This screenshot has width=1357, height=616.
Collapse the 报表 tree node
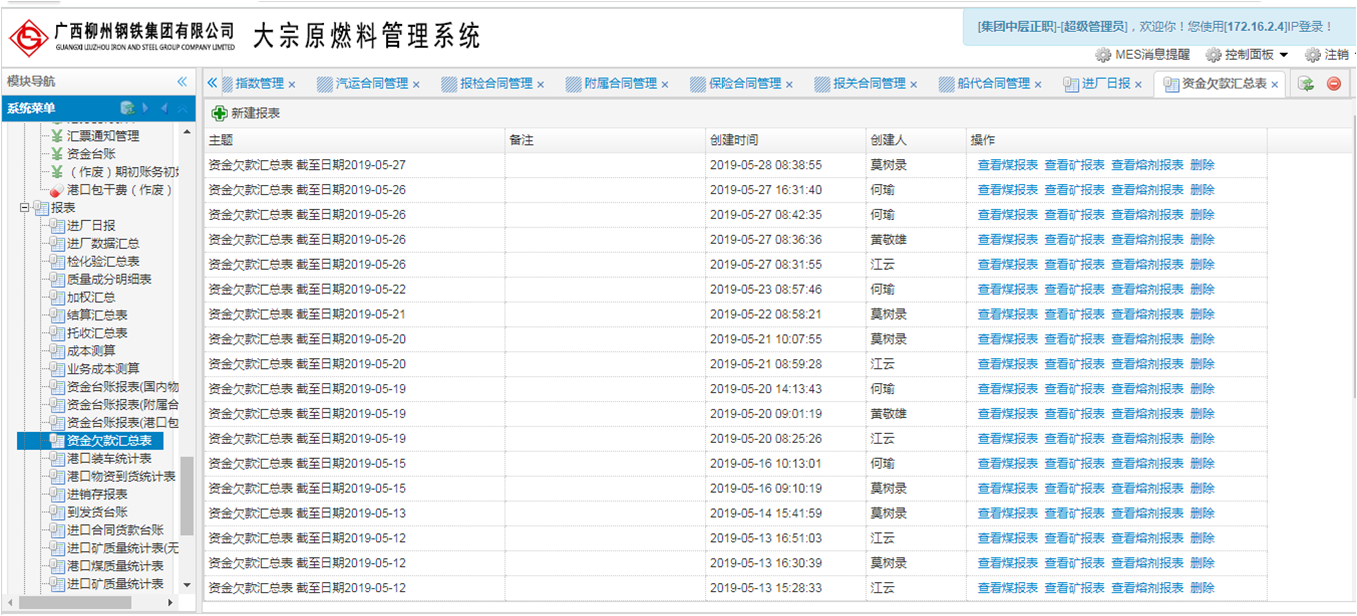[25, 208]
